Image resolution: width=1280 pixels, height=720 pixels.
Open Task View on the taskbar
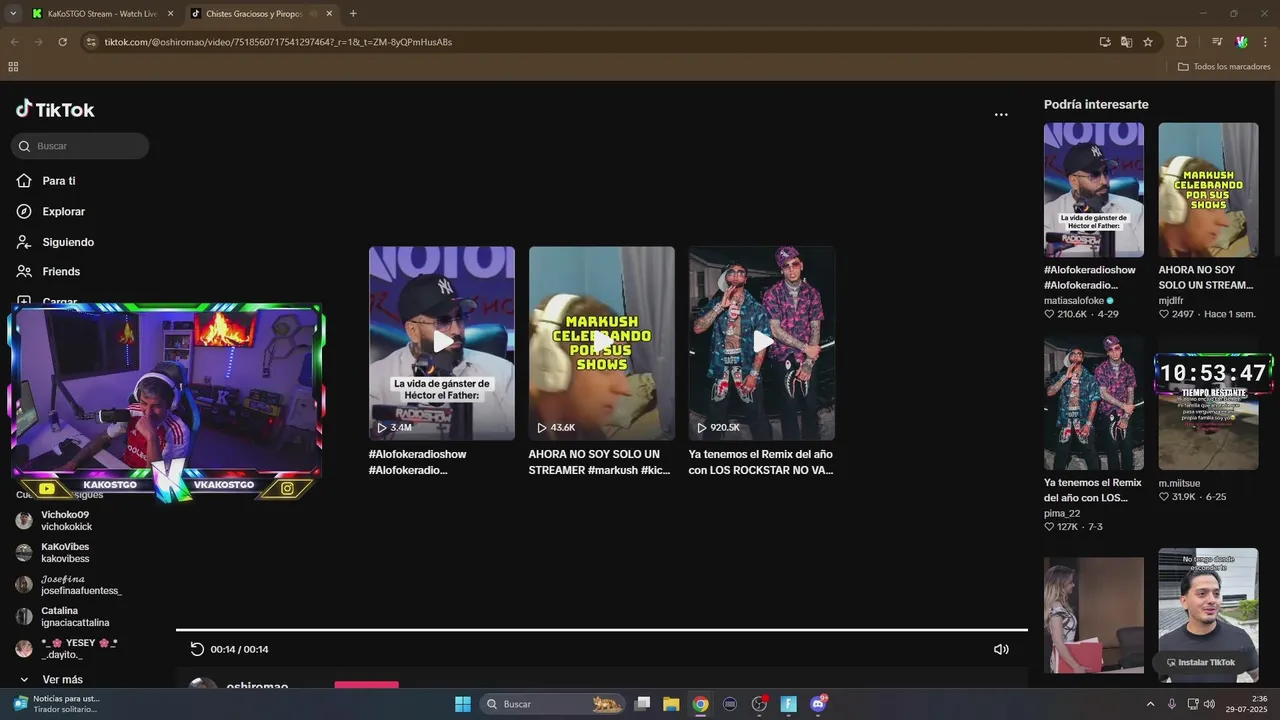click(x=643, y=704)
